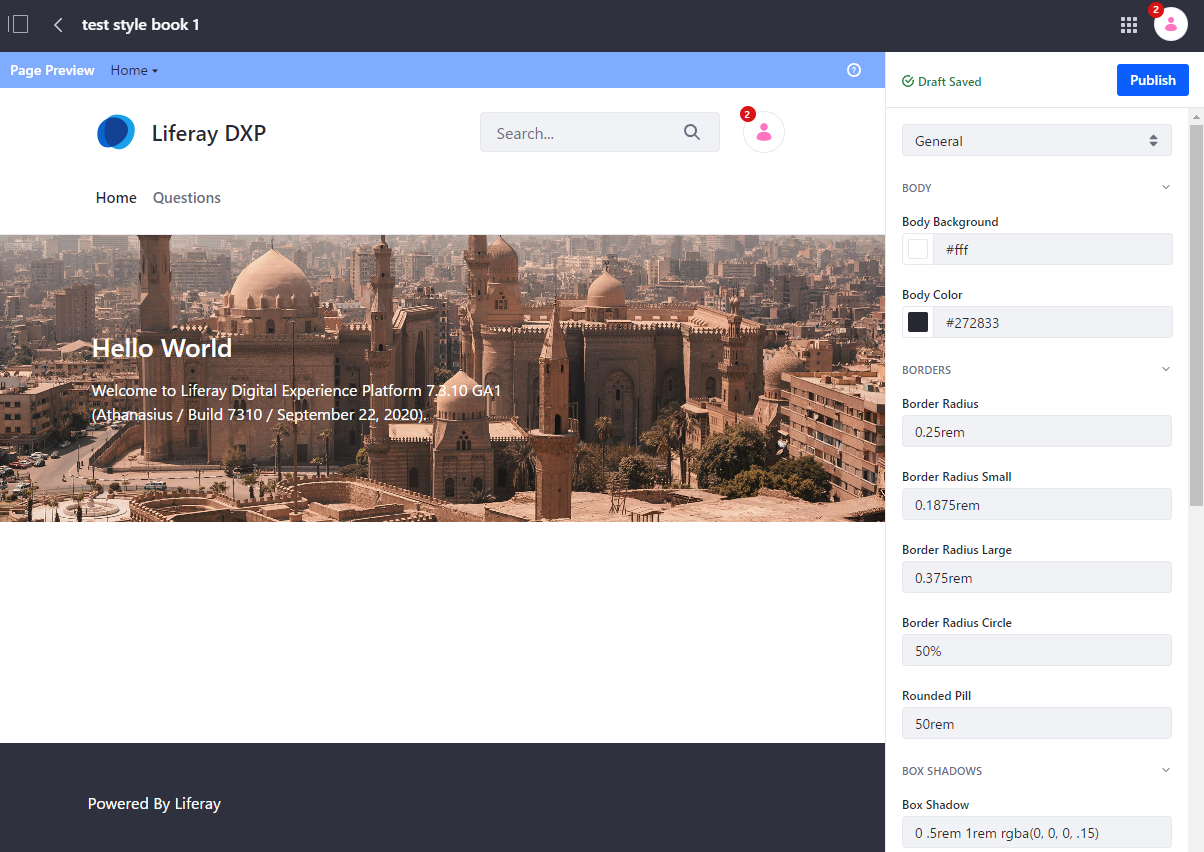Image resolution: width=1204 pixels, height=852 pixels.
Task: Toggle the product menu sidebar icon
Action: [18, 25]
